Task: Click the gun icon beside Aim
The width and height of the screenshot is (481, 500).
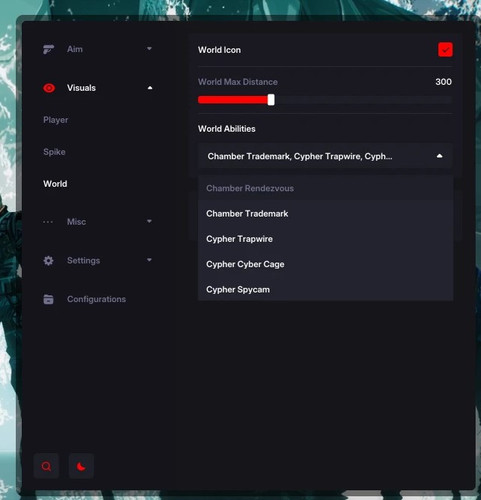Action: click(x=48, y=49)
